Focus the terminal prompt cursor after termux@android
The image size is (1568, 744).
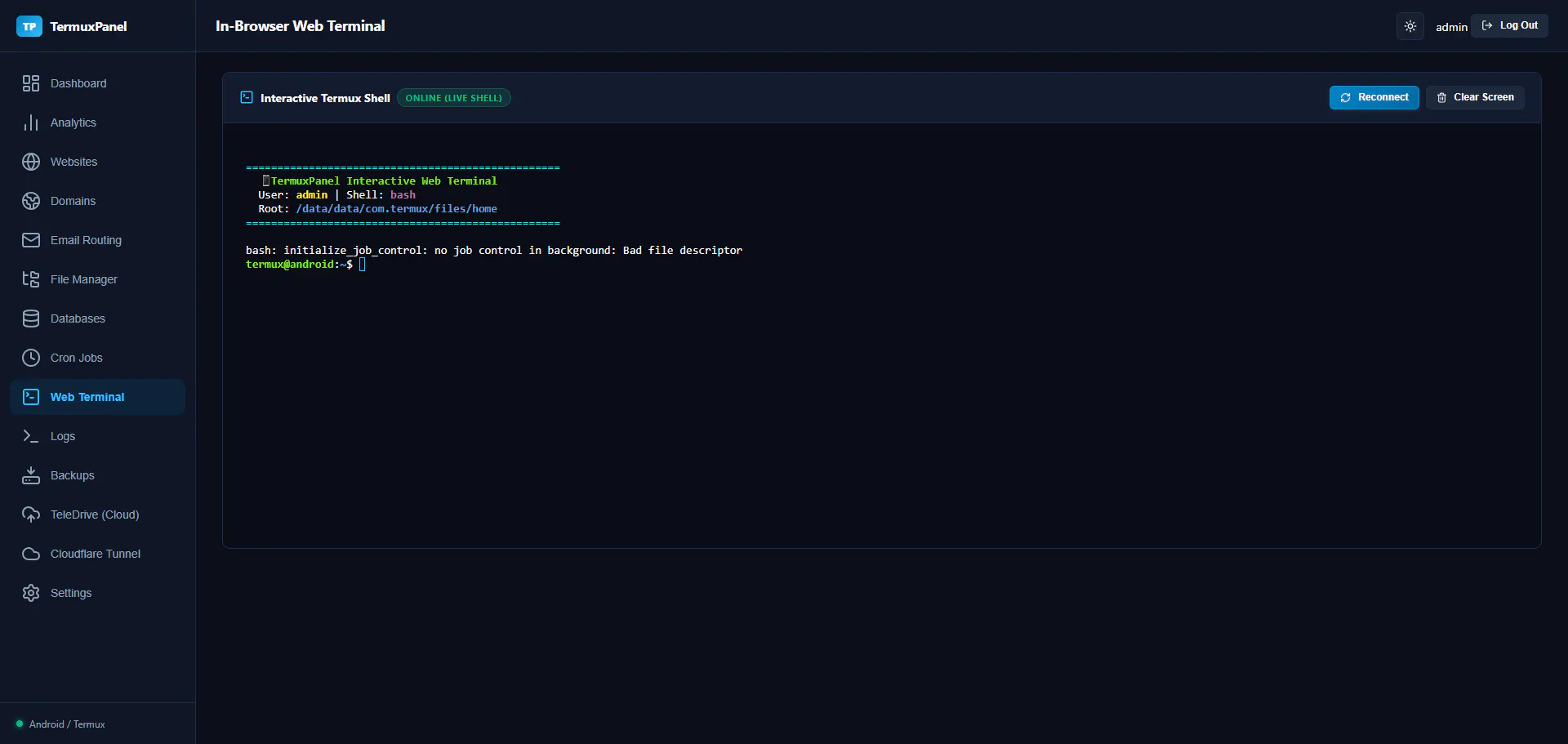point(362,264)
